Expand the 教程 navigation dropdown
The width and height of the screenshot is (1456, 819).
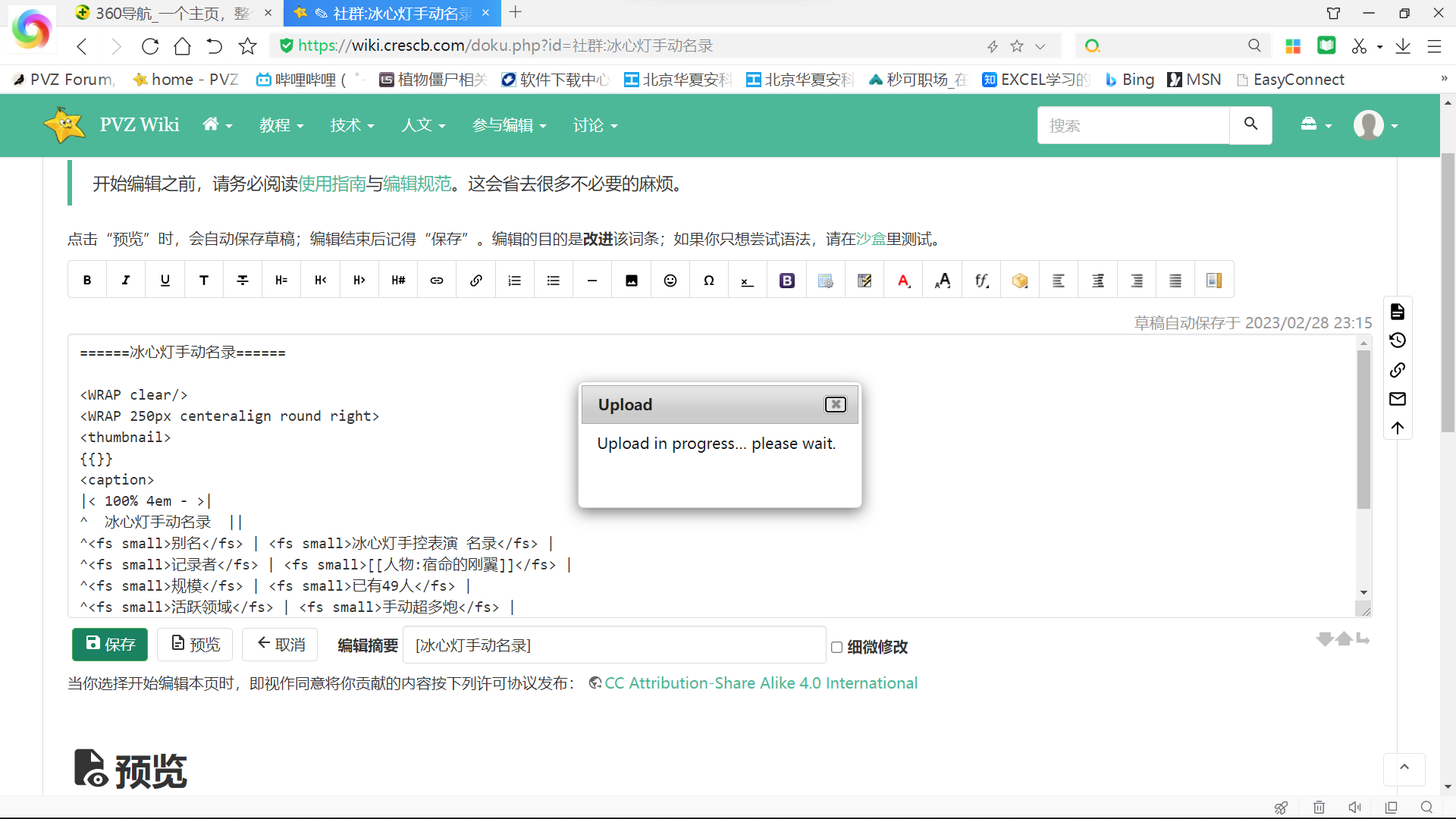pyautogui.click(x=281, y=125)
